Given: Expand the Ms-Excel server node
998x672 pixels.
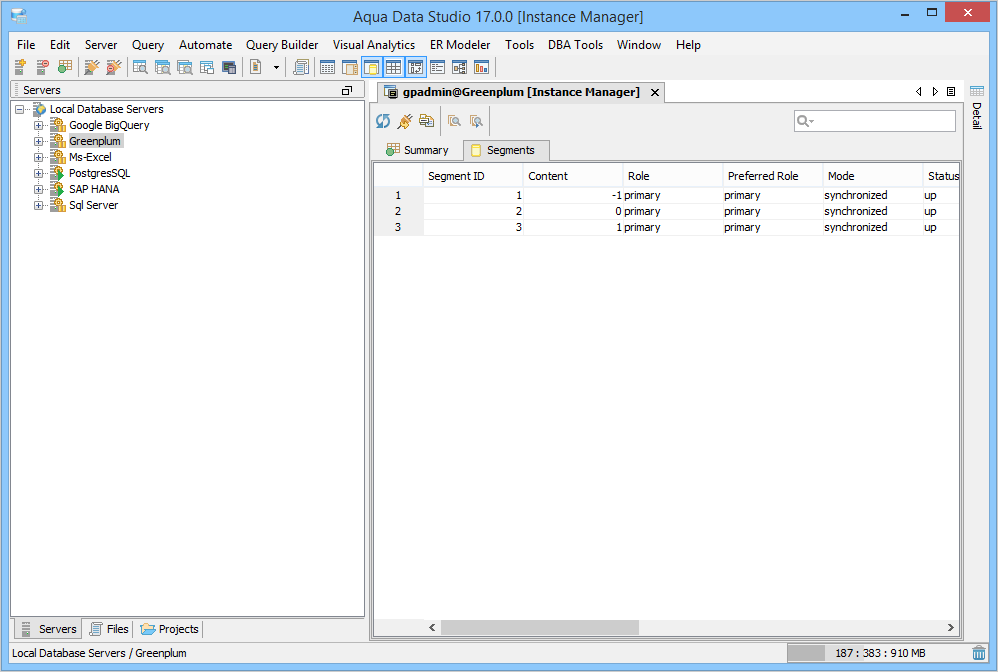Looking at the screenshot, I should (39, 157).
